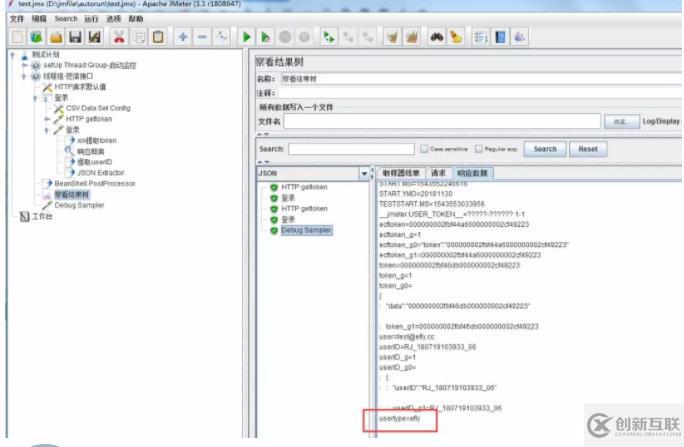This screenshot has height=447, width=684.
Task: Click the 注释 comments input field
Action: click(x=480, y=93)
